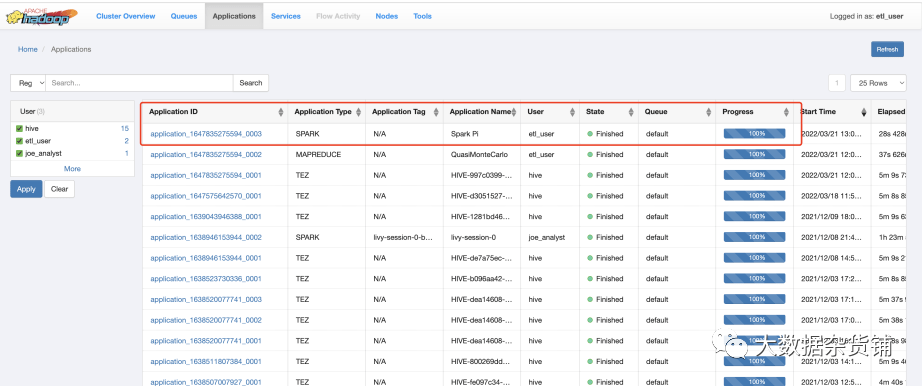Click the Clear filter button

pyautogui.click(x=59, y=189)
